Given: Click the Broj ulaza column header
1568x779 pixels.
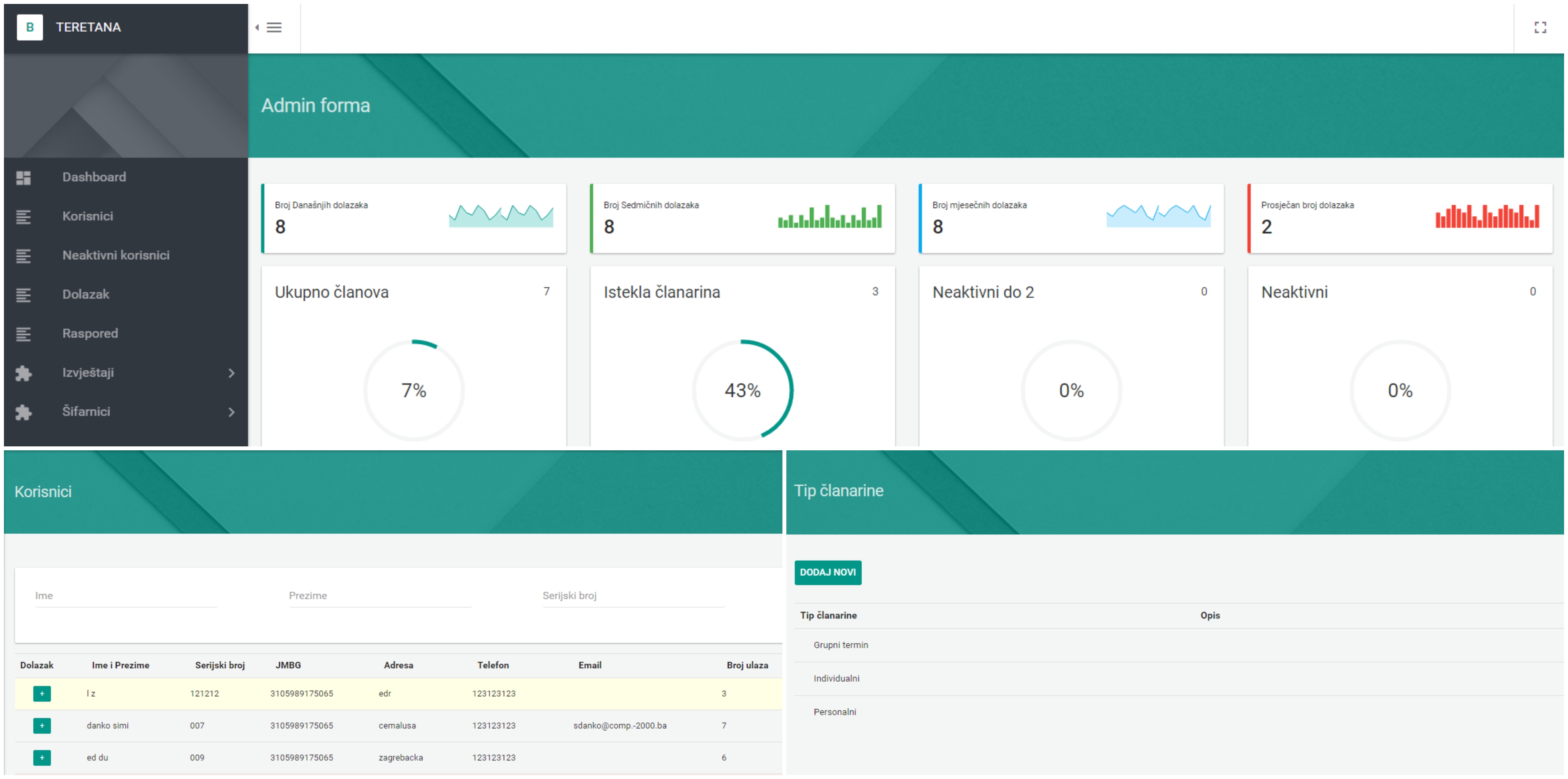Looking at the screenshot, I should 747,666.
